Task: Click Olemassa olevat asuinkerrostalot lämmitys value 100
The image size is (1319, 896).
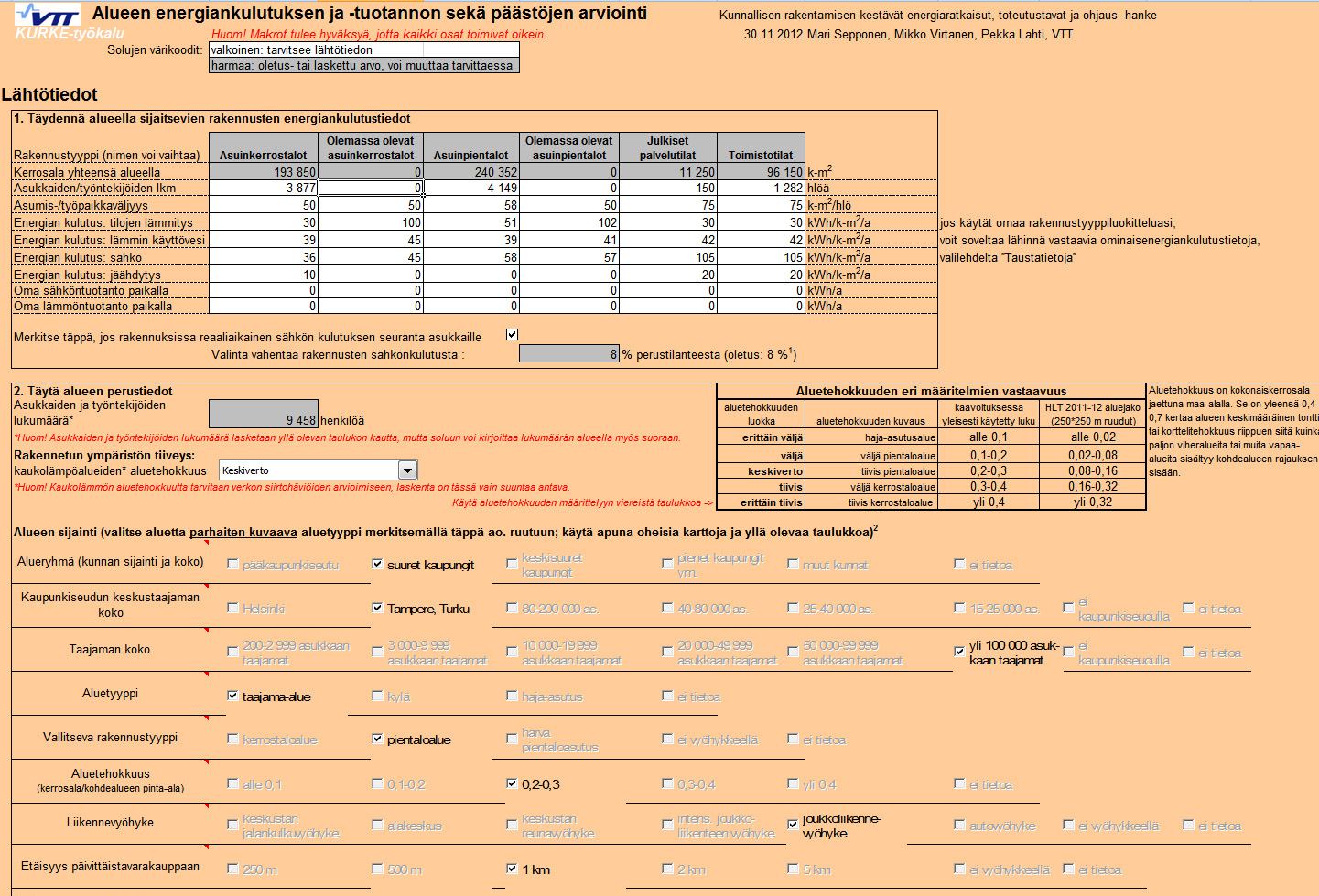Action: tap(371, 222)
